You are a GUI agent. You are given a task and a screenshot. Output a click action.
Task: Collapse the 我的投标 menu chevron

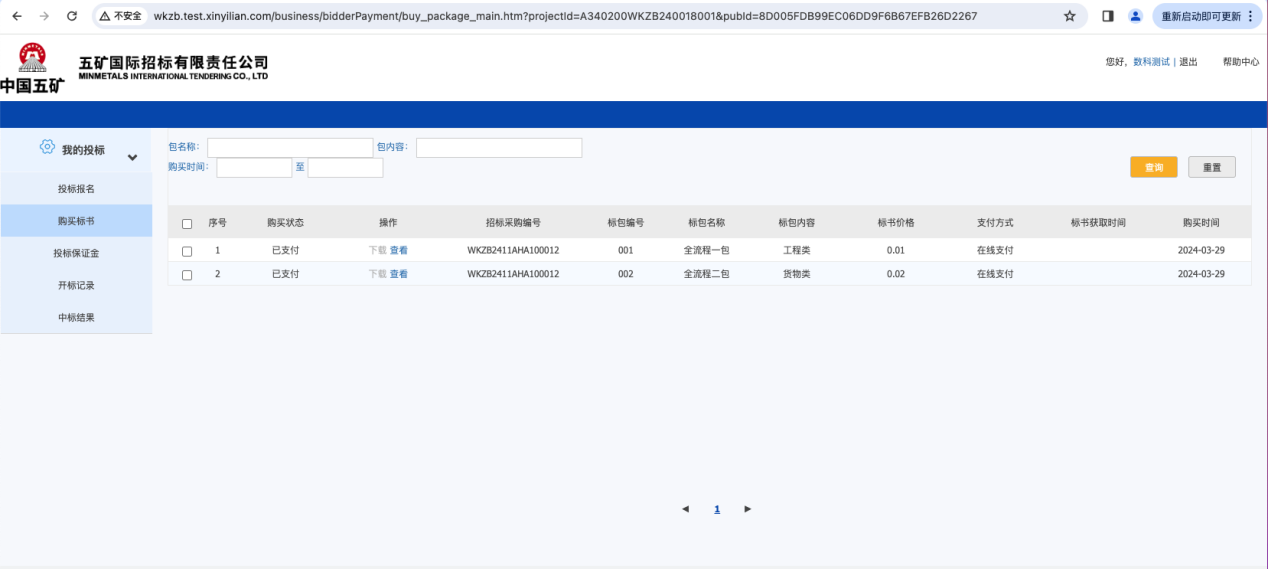[132, 158]
